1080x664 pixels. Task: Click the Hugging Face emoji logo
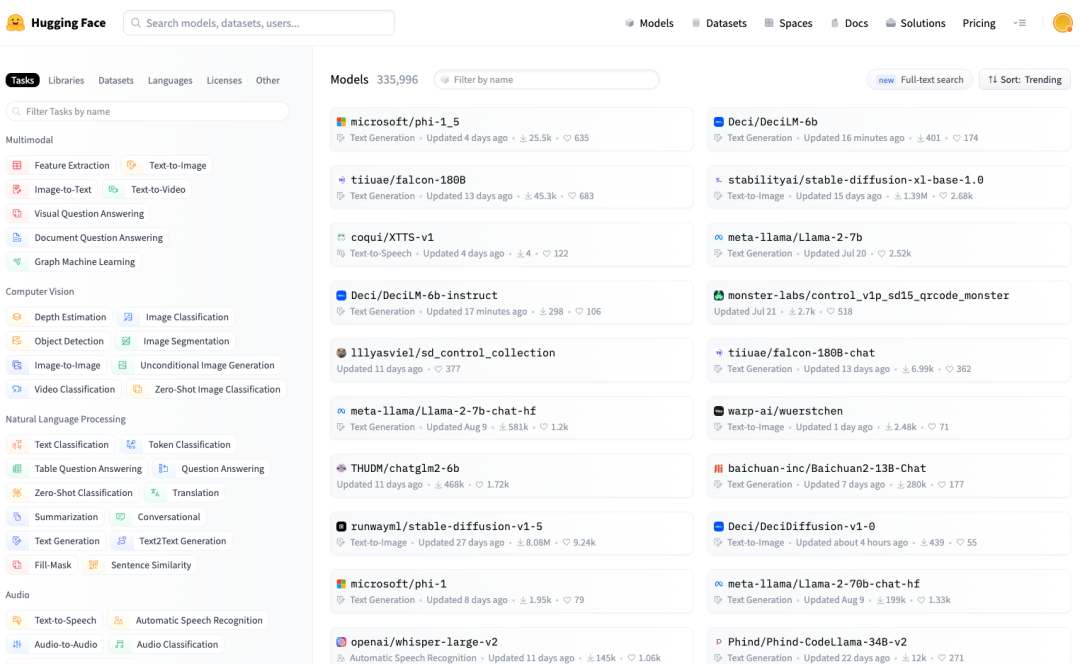pyautogui.click(x=15, y=23)
